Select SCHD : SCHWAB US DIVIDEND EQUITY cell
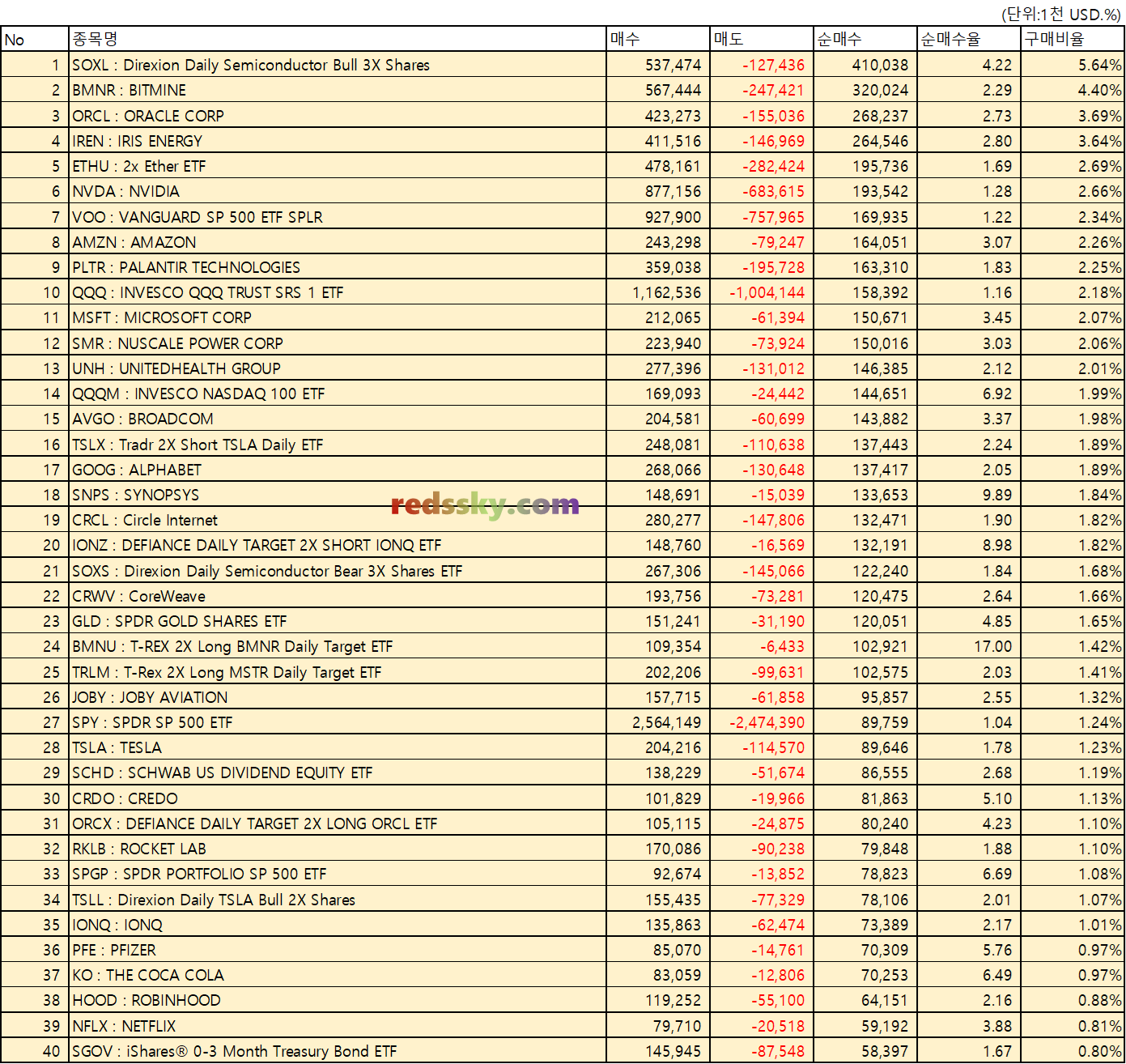 (x=338, y=772)
